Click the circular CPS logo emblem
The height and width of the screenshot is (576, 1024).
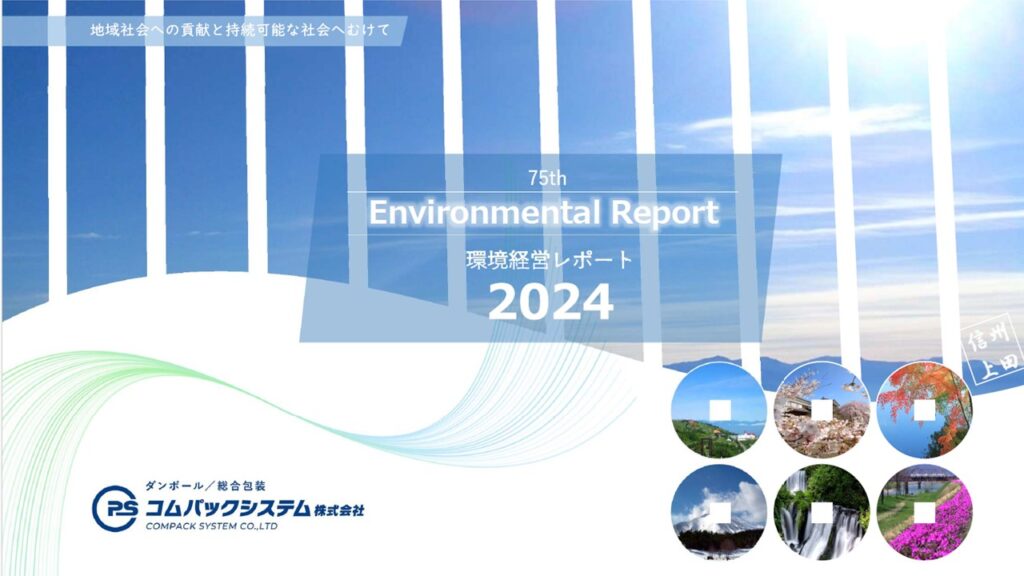(114, 509)
